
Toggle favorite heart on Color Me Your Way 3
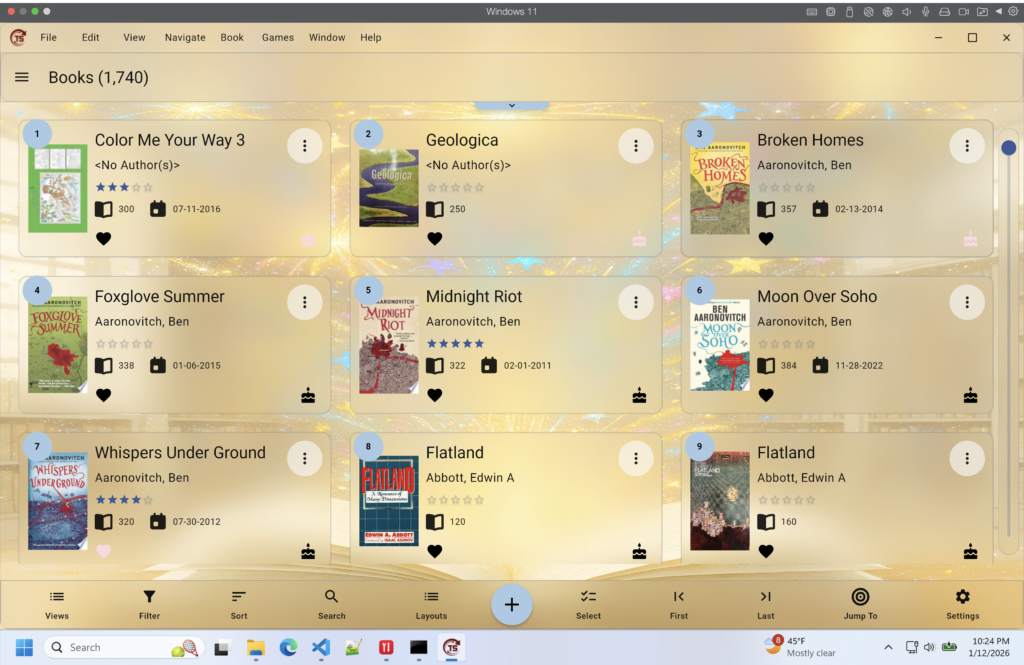(x=103, y=239)
